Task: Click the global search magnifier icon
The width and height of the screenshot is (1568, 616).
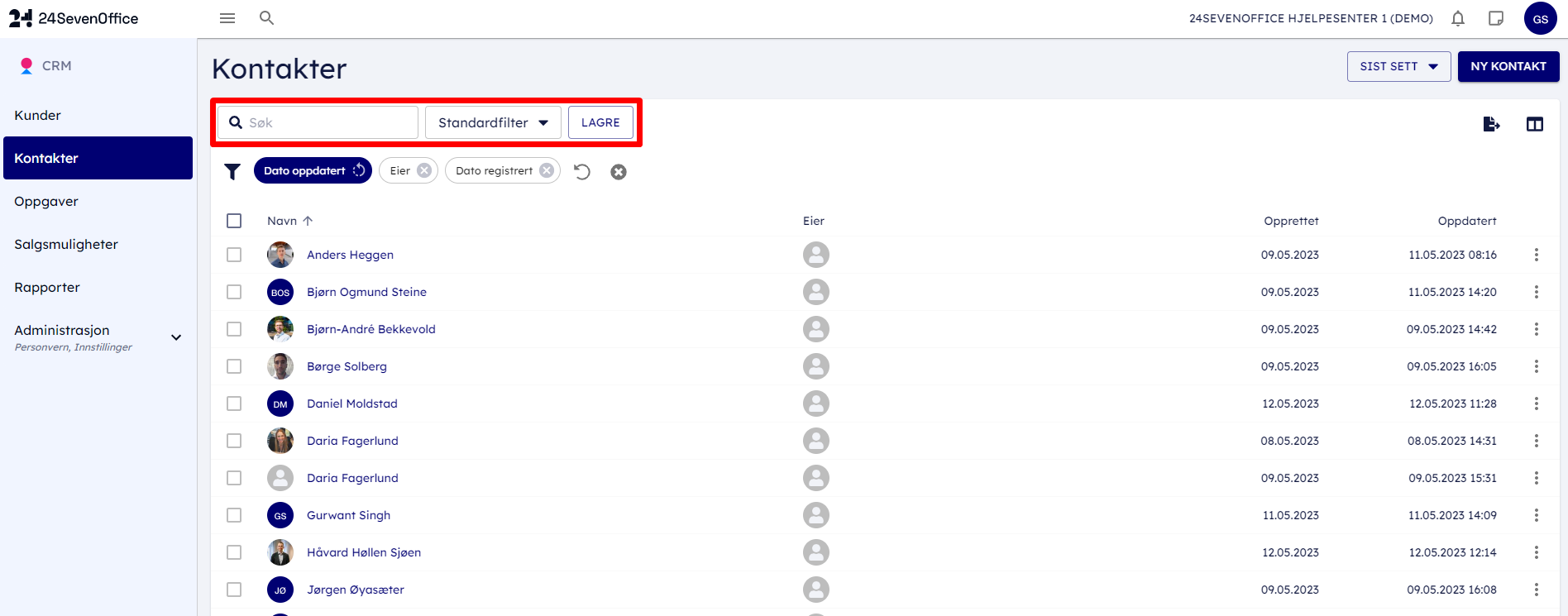Action: click(x=266, y=18)
